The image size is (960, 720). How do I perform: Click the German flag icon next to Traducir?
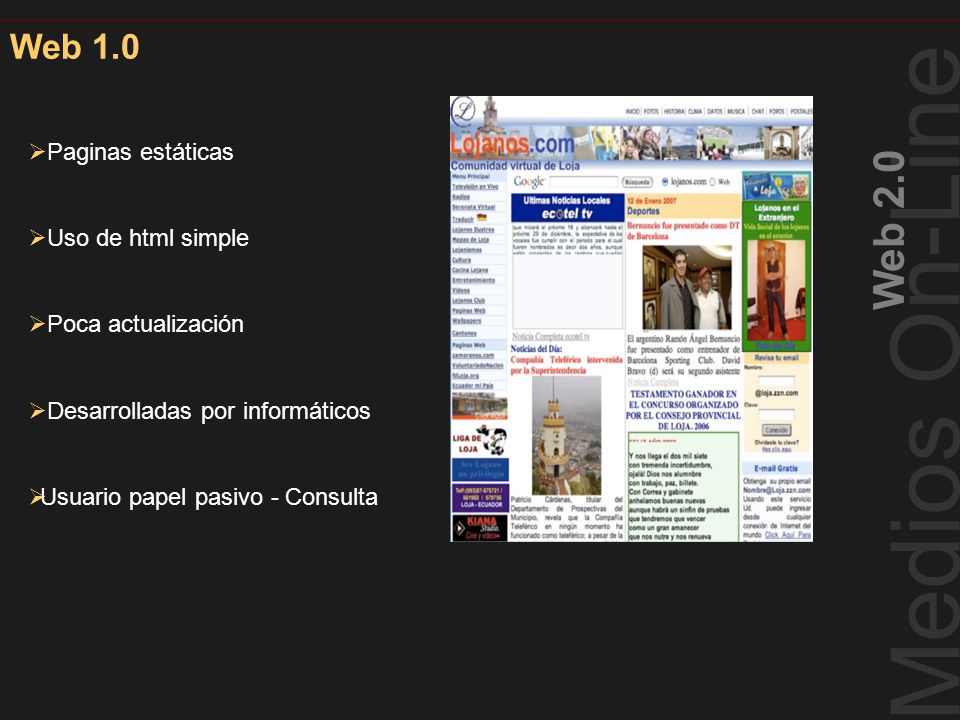482,217
